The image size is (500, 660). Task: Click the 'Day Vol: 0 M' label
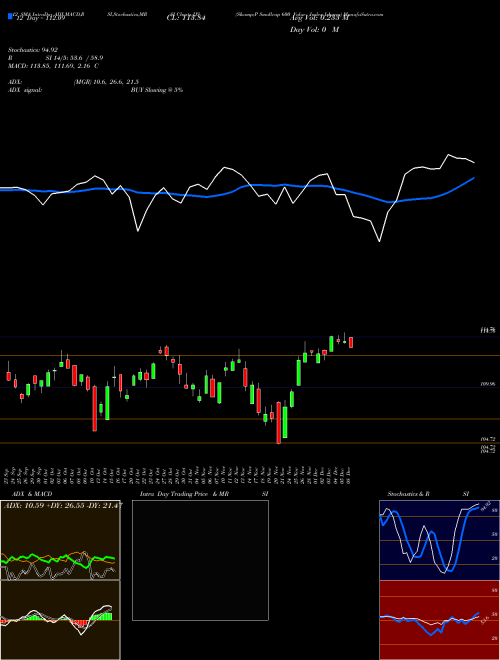pos(314,30)
